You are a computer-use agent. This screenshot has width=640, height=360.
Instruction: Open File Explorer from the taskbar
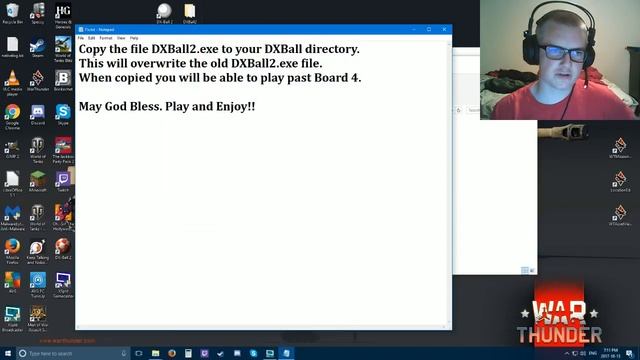pyautogui.click(x=156, y=353)
